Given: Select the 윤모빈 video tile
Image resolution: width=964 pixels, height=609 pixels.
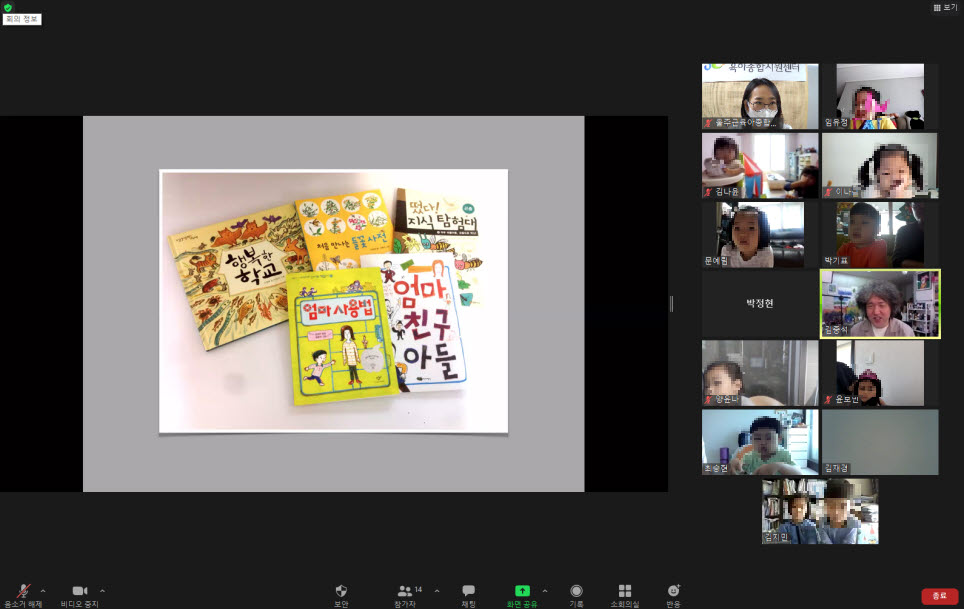Looking at the screenshot, I should tap(880, 373).
